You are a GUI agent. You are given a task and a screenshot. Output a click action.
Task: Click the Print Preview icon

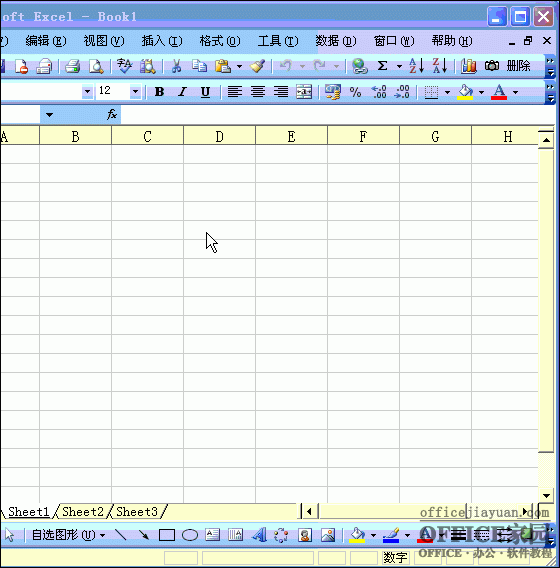tap(96, 66)
